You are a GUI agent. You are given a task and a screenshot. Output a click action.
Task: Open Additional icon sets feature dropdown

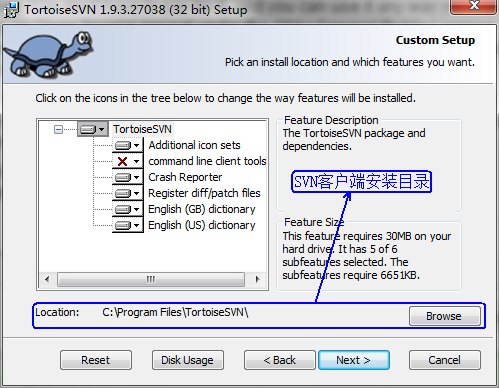click(x=128, y=145)
